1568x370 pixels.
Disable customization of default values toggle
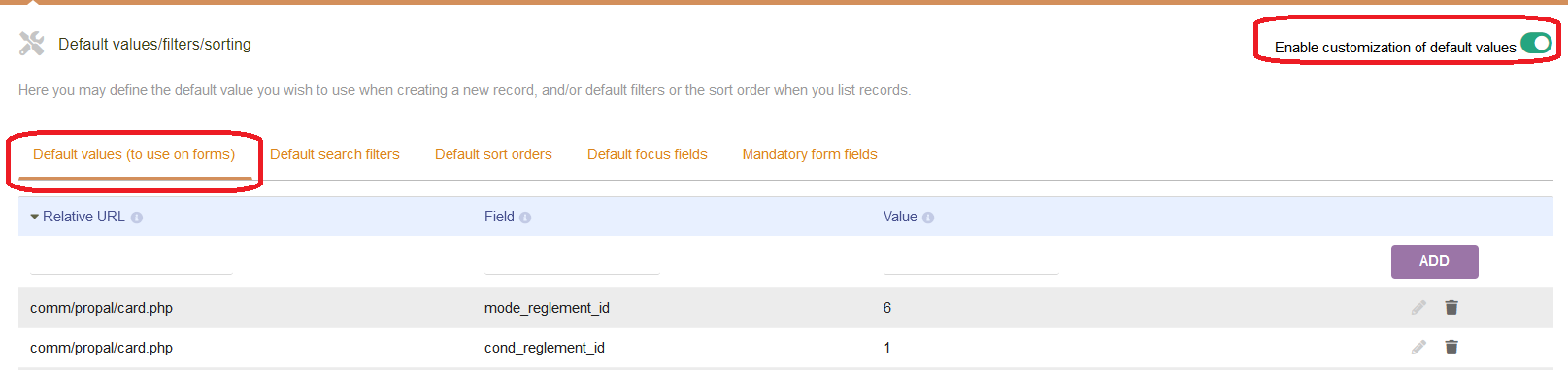[1536, 44]
